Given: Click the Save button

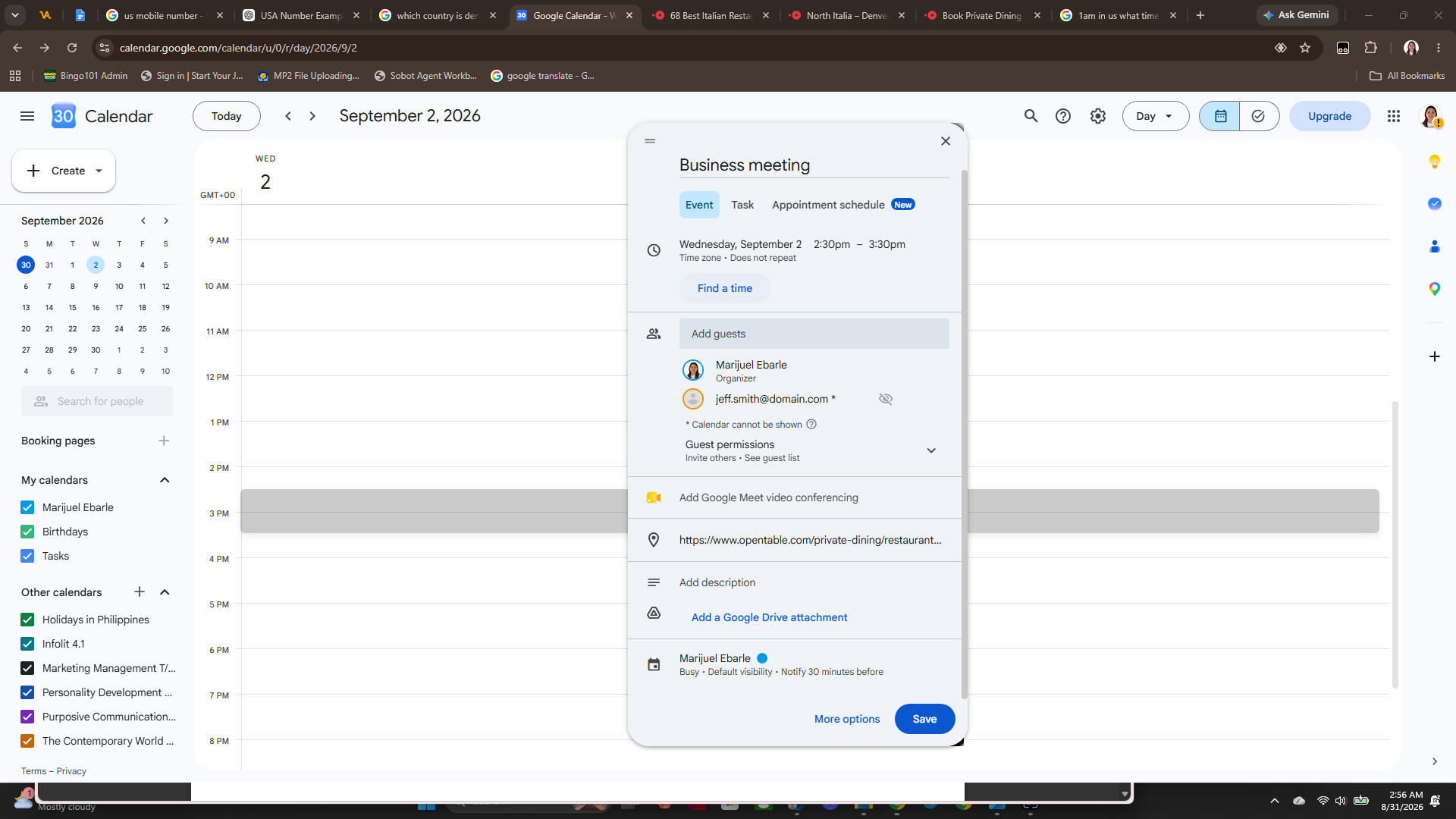Looking at the screenshot, I should coord(924,719).
